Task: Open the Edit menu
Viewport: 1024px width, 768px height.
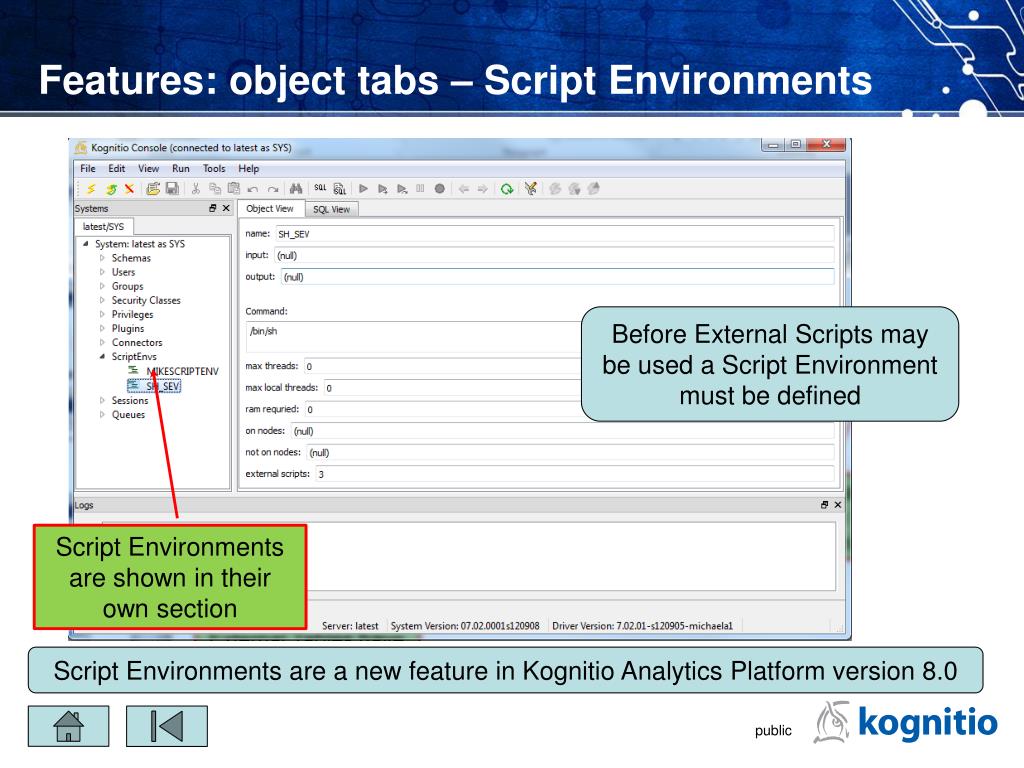Action: click(116, 168)
